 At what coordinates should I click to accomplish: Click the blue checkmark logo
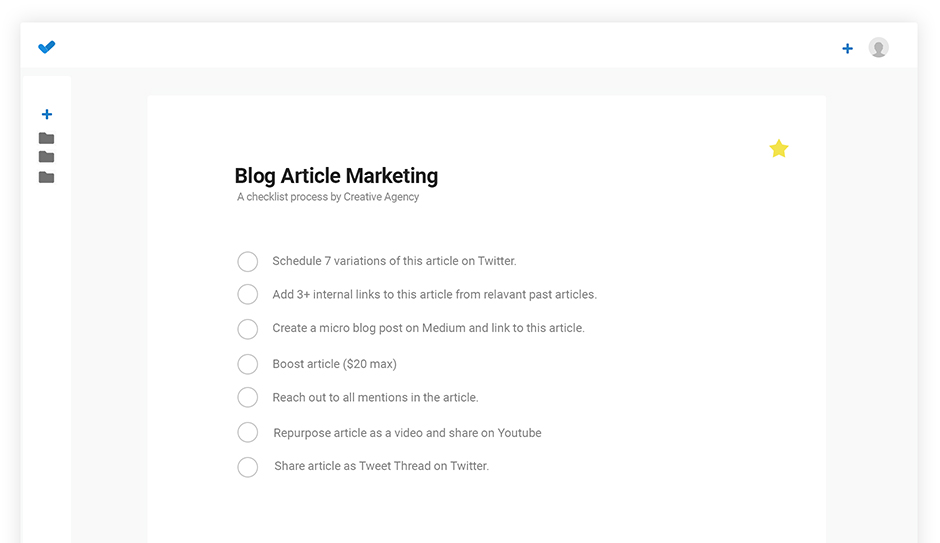(46, 47)
